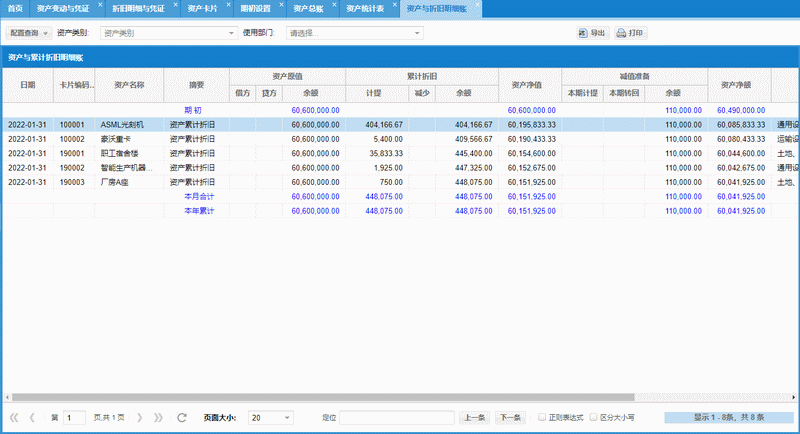Click the print icon button
This screenshot has width=800, height=434.
coord(631,33)
